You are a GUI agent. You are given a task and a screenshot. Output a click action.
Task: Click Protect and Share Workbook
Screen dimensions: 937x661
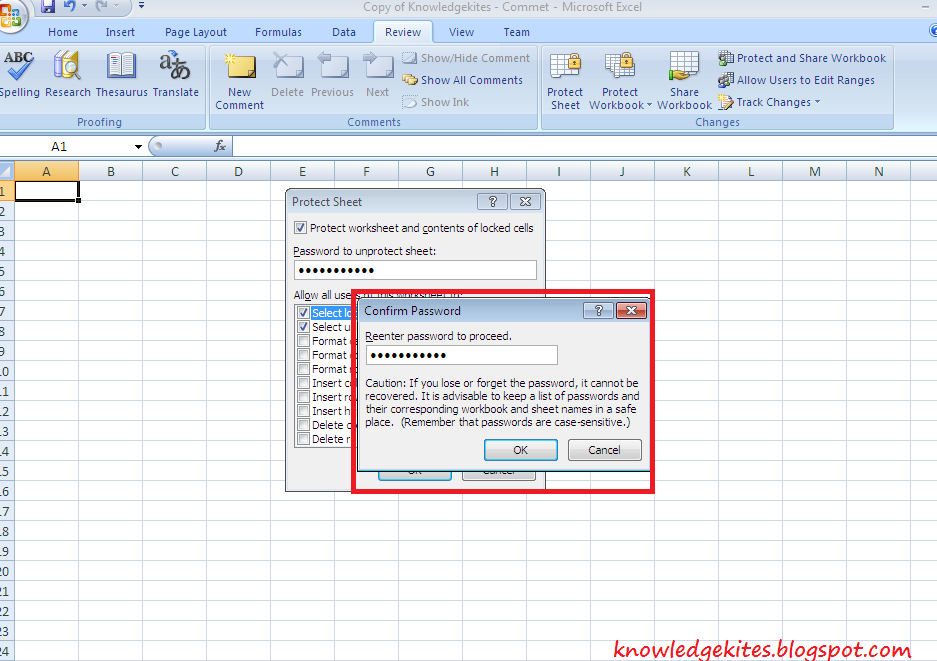point(801,58)
